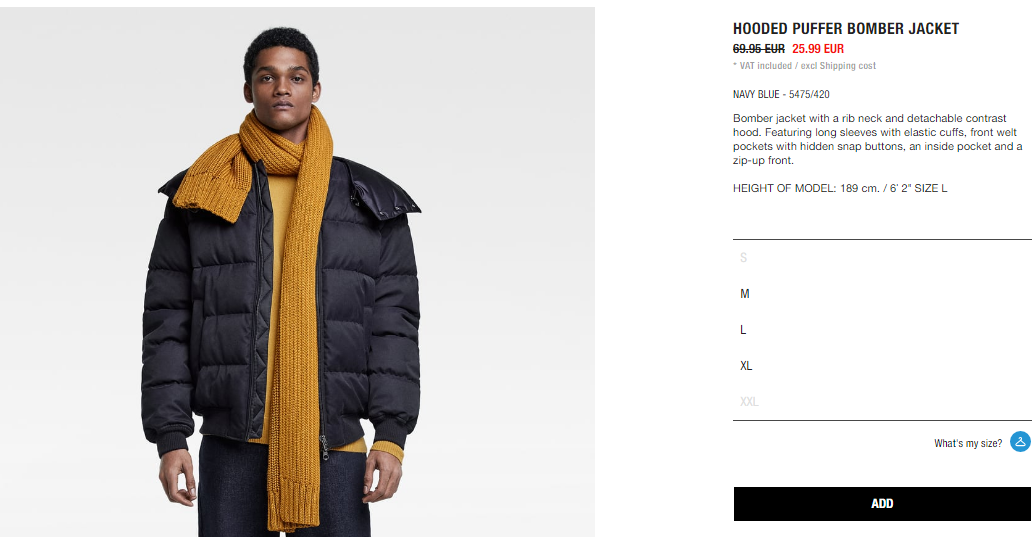Click the jacket's zipper pull in the photo

[x=324, y=447]
